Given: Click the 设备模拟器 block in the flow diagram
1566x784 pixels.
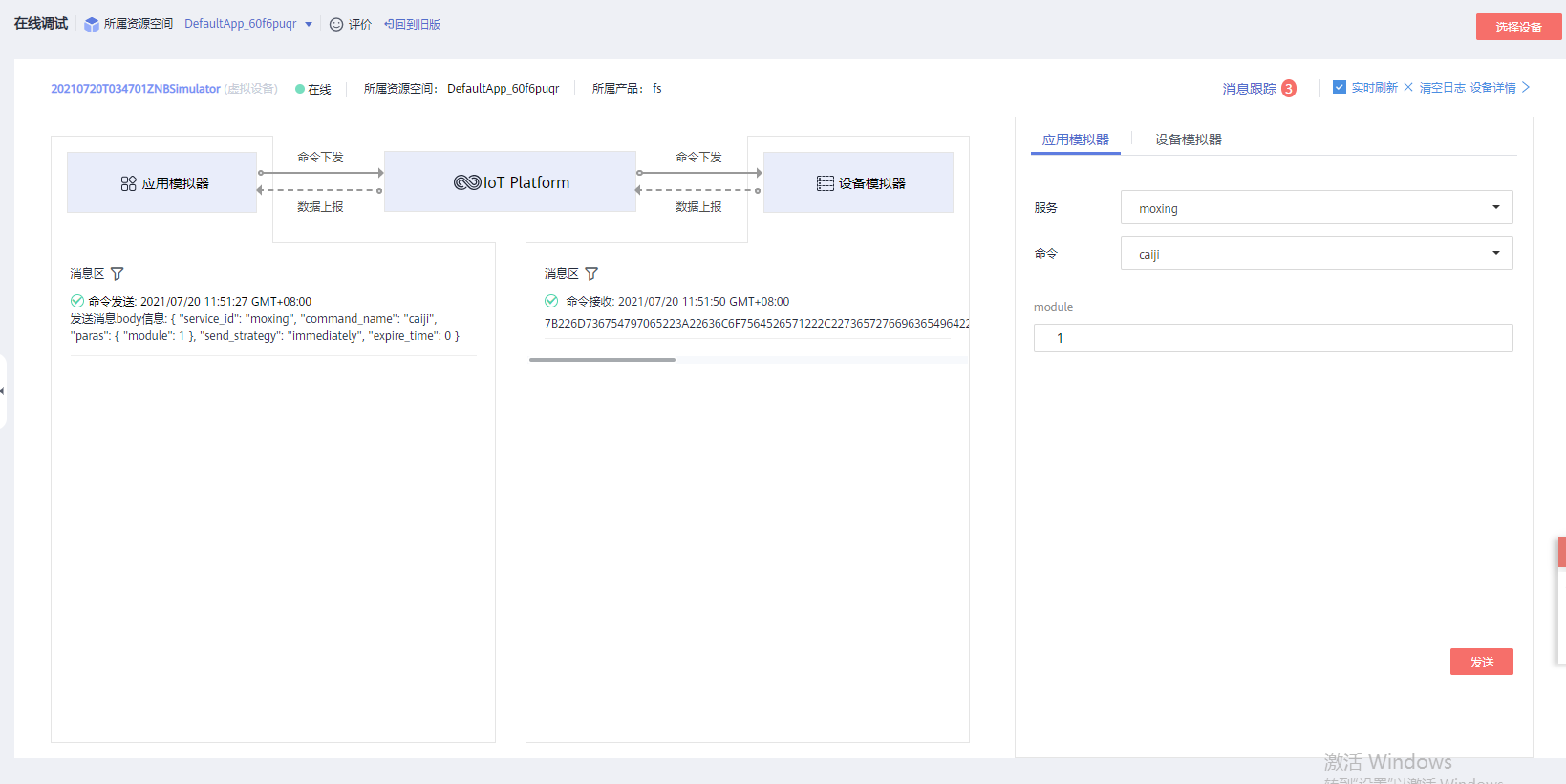Looking at the screenshot, I should 858,182.
